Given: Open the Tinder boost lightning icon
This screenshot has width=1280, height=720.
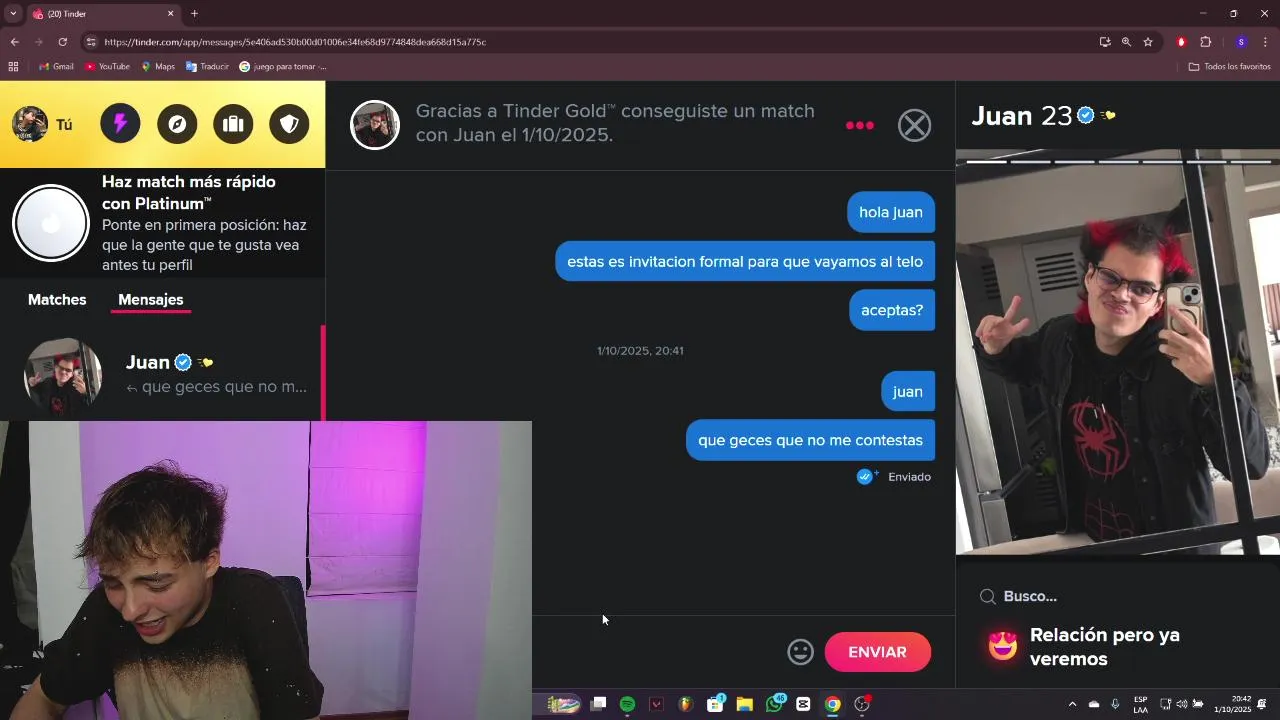Looking at the screenshot, I should point(120,124).
